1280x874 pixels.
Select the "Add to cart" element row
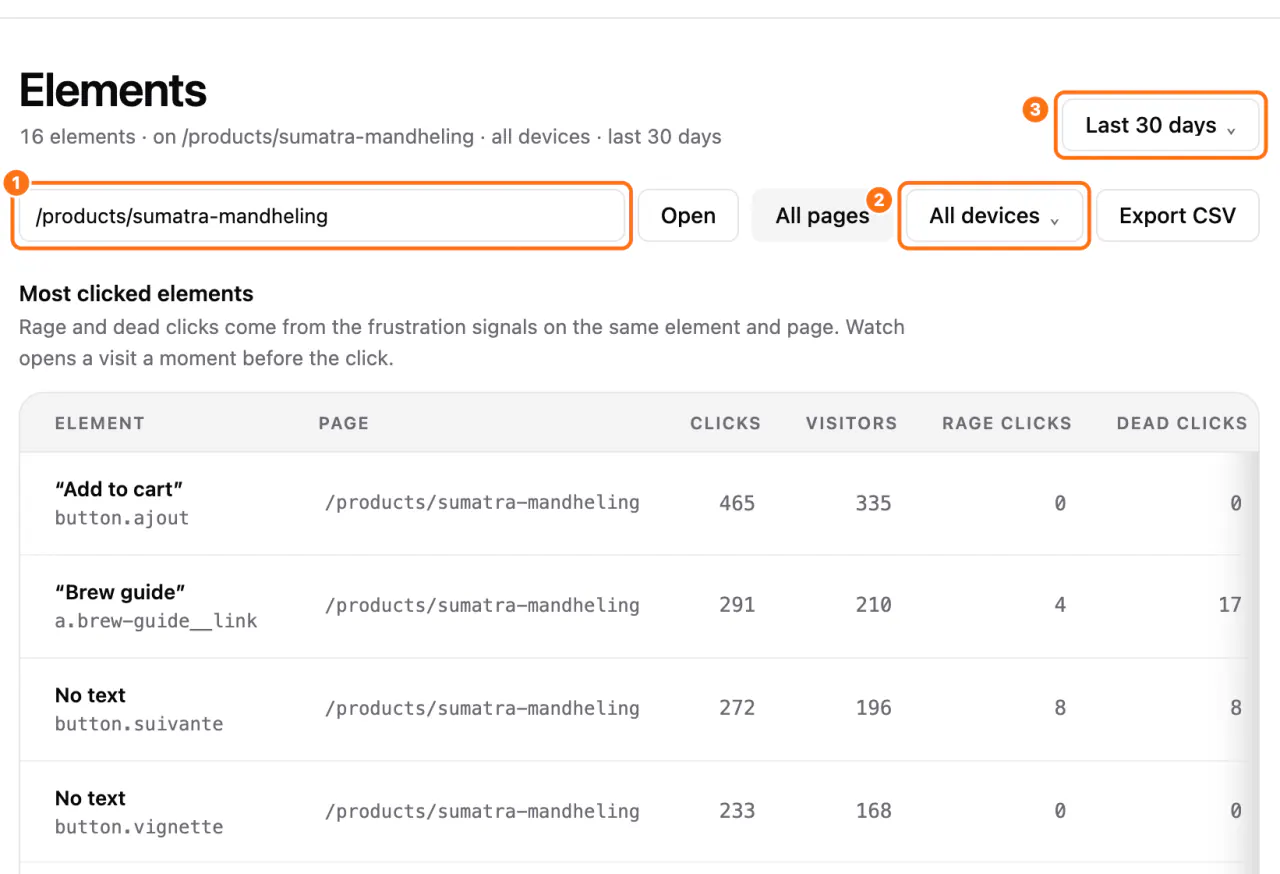tap(639, 503)
